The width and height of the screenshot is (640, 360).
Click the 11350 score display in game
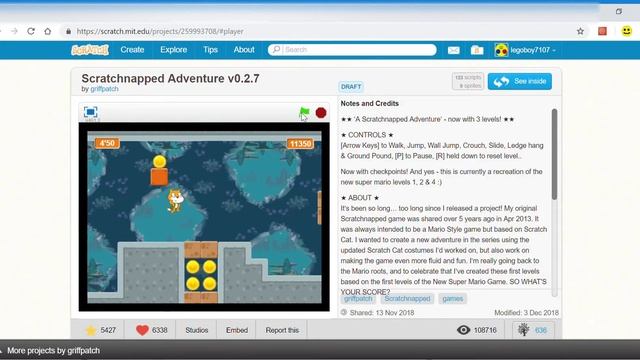click(x=300, y=144)
